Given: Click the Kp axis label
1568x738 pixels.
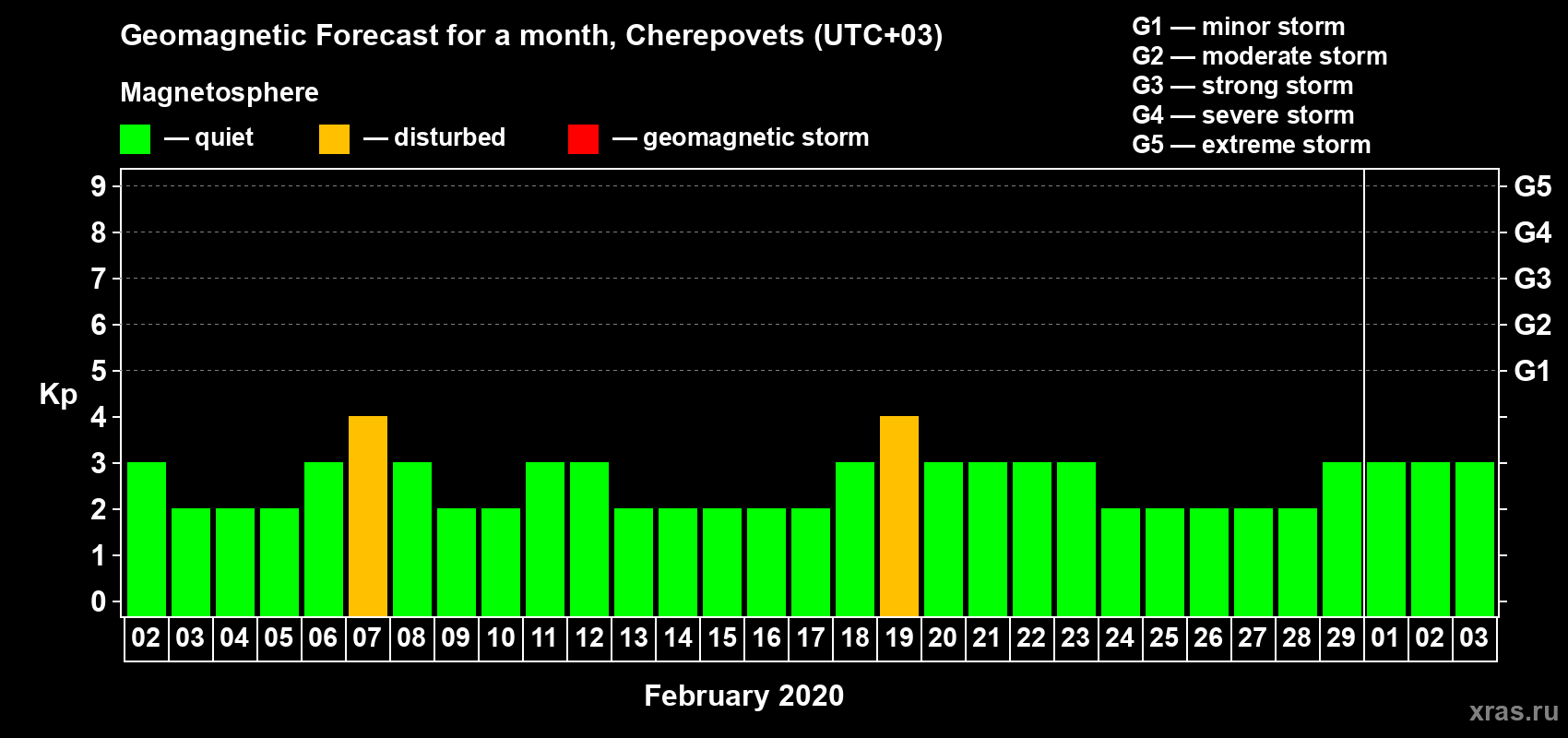Looking at the screenshot, I should tap(58, 395).
